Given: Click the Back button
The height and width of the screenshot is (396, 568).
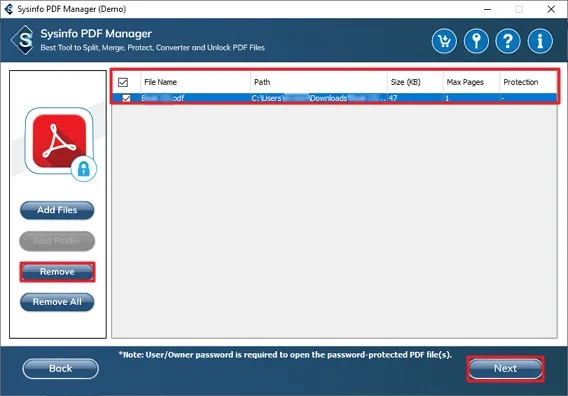Looking at the screenshot, I should click(x=60, y=368).
